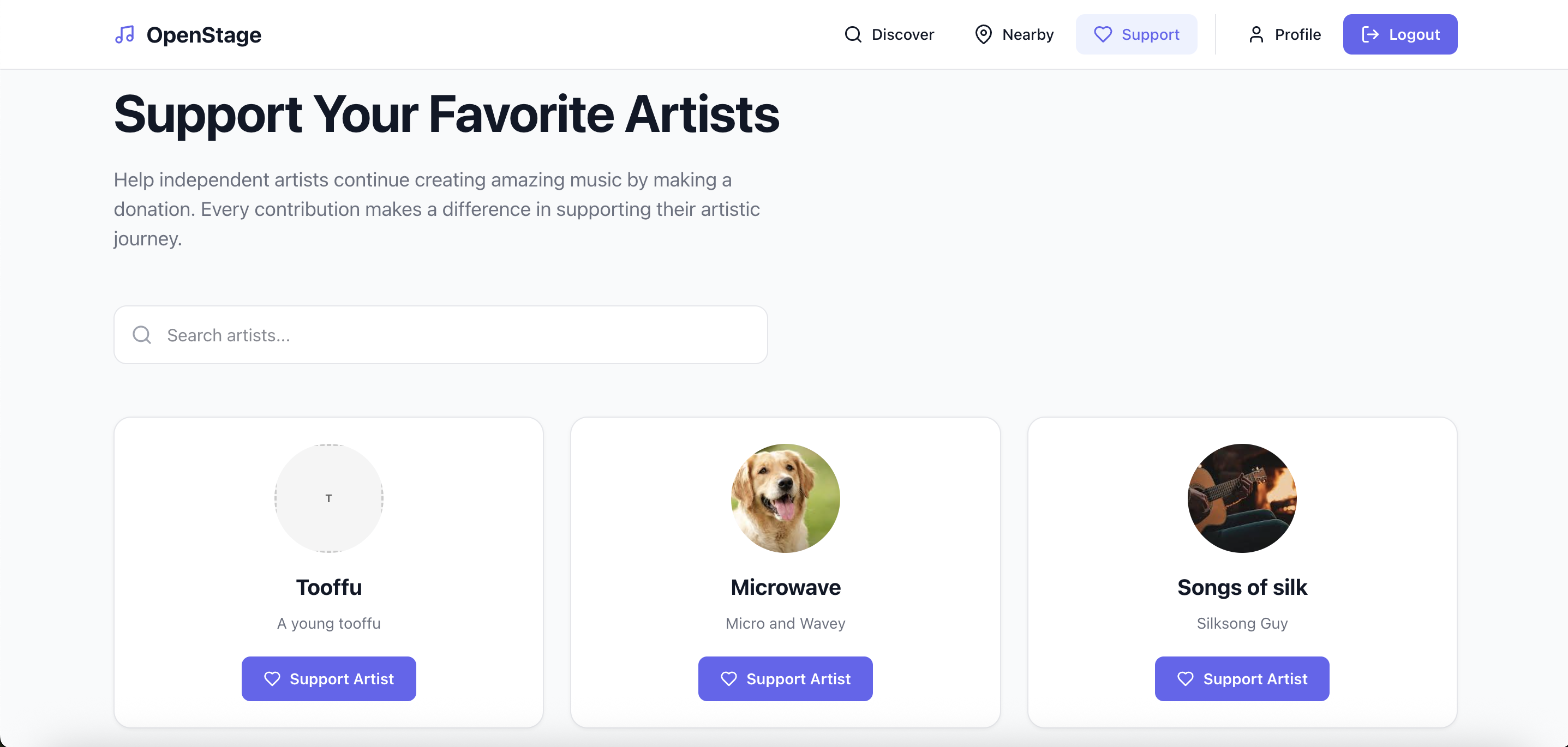
Task: Click the search icon inside the artist search bar
Action: tap(141, 335)
